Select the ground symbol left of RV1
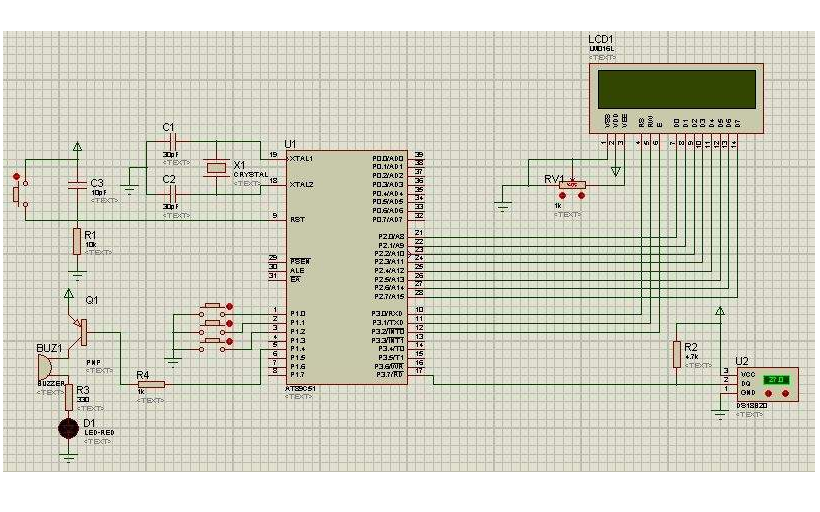The width and height of the screenshot is (820, 512). (503, 206)
